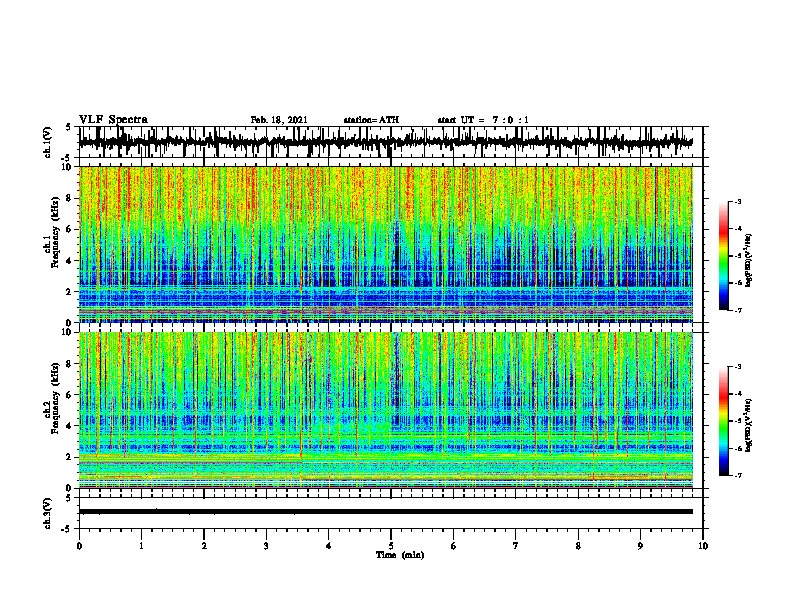Click the ch.3 flat voltage trace
Screen dimensions: 792x612
(x=385, y=512)
